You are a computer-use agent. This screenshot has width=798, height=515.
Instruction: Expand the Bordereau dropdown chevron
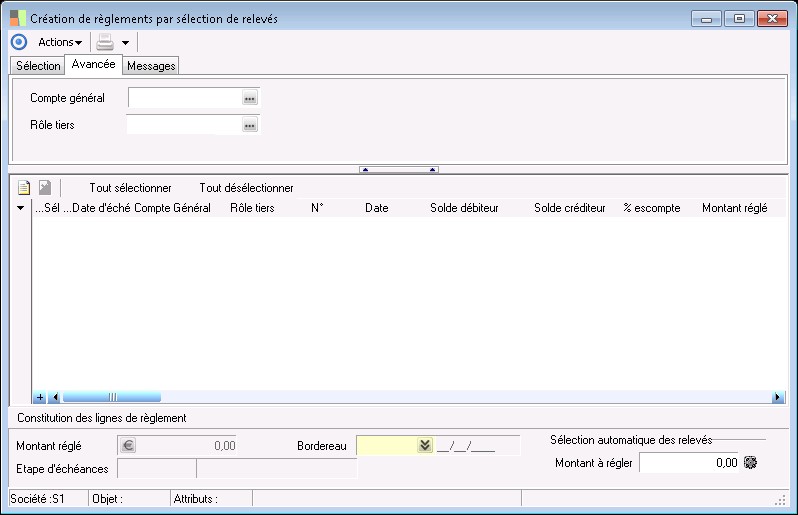pos(425,445)
